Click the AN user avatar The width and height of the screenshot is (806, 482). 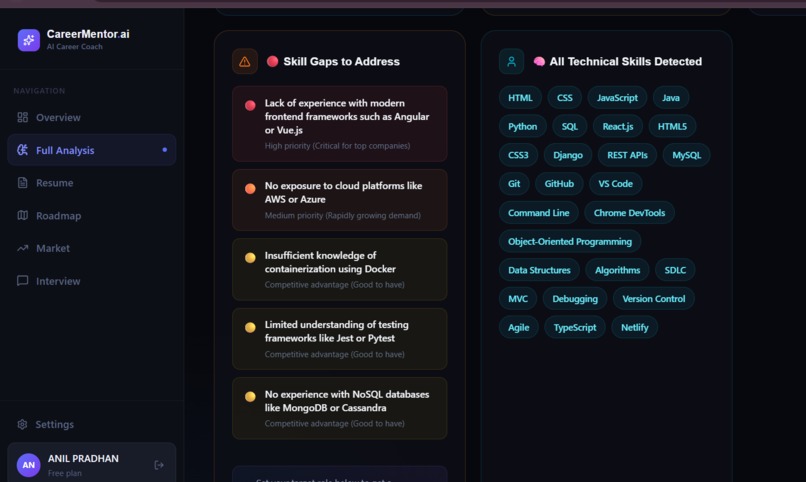coord(29,465)
